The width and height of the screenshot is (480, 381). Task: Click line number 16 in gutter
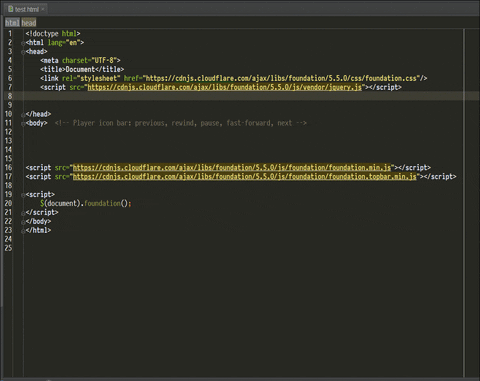click(8, 167)
